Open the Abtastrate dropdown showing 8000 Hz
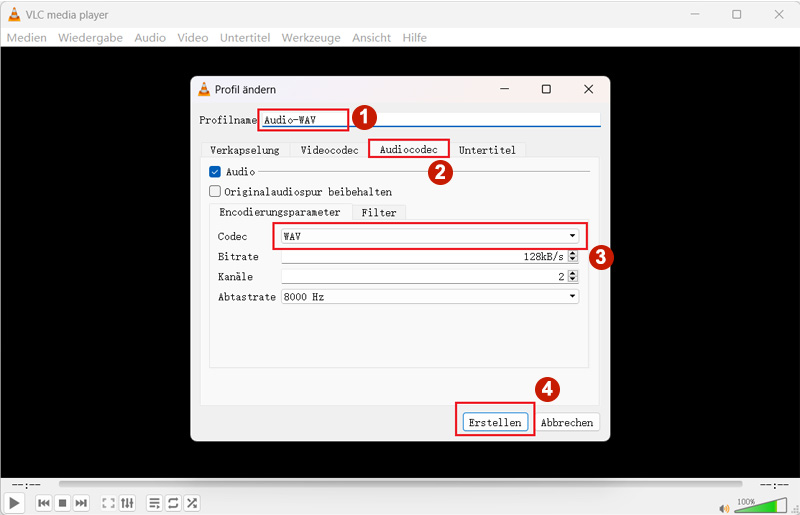The image size is (800, 515). coord(430,297)
